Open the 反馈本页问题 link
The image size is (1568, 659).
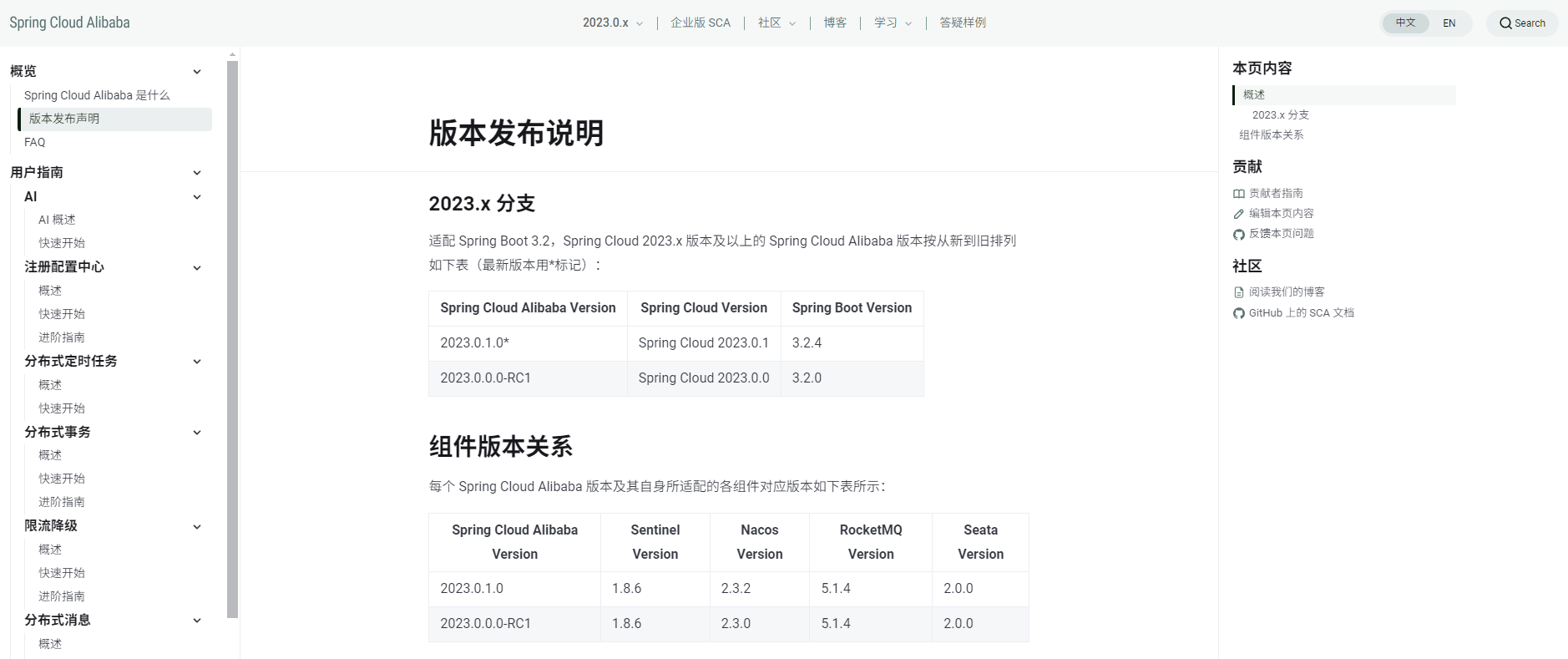[x=1282, y=234]
